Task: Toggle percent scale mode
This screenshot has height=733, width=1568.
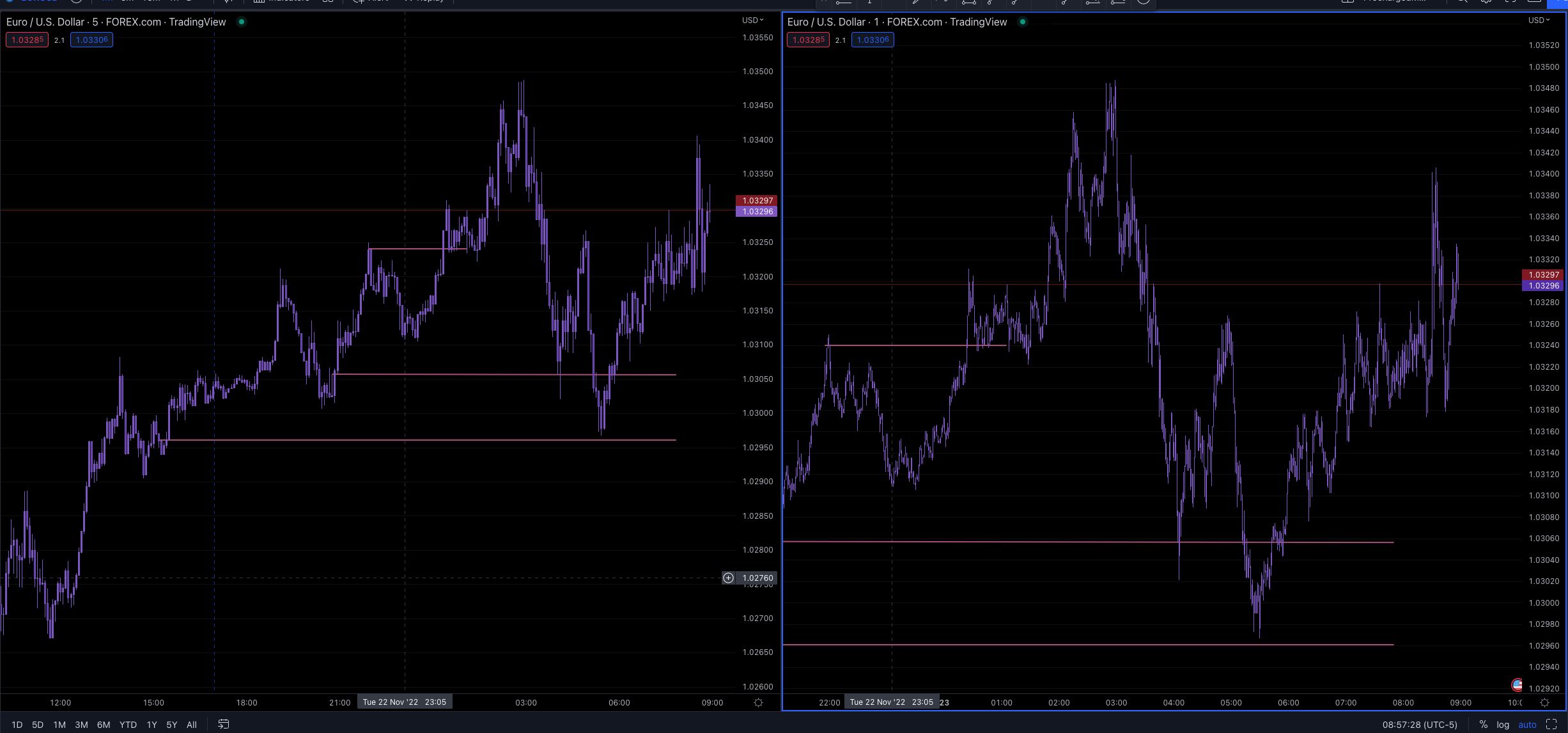Action: click(x=1483, y=724)
